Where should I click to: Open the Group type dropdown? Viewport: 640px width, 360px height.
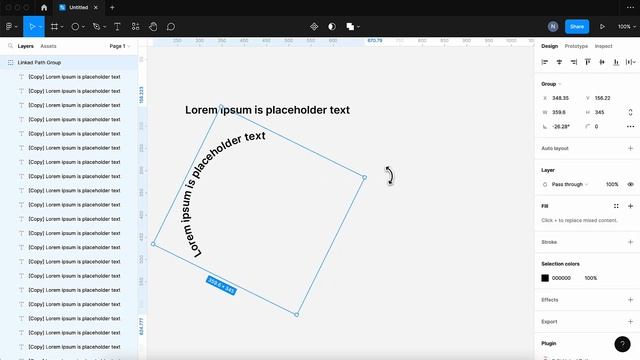click(551, 84)
